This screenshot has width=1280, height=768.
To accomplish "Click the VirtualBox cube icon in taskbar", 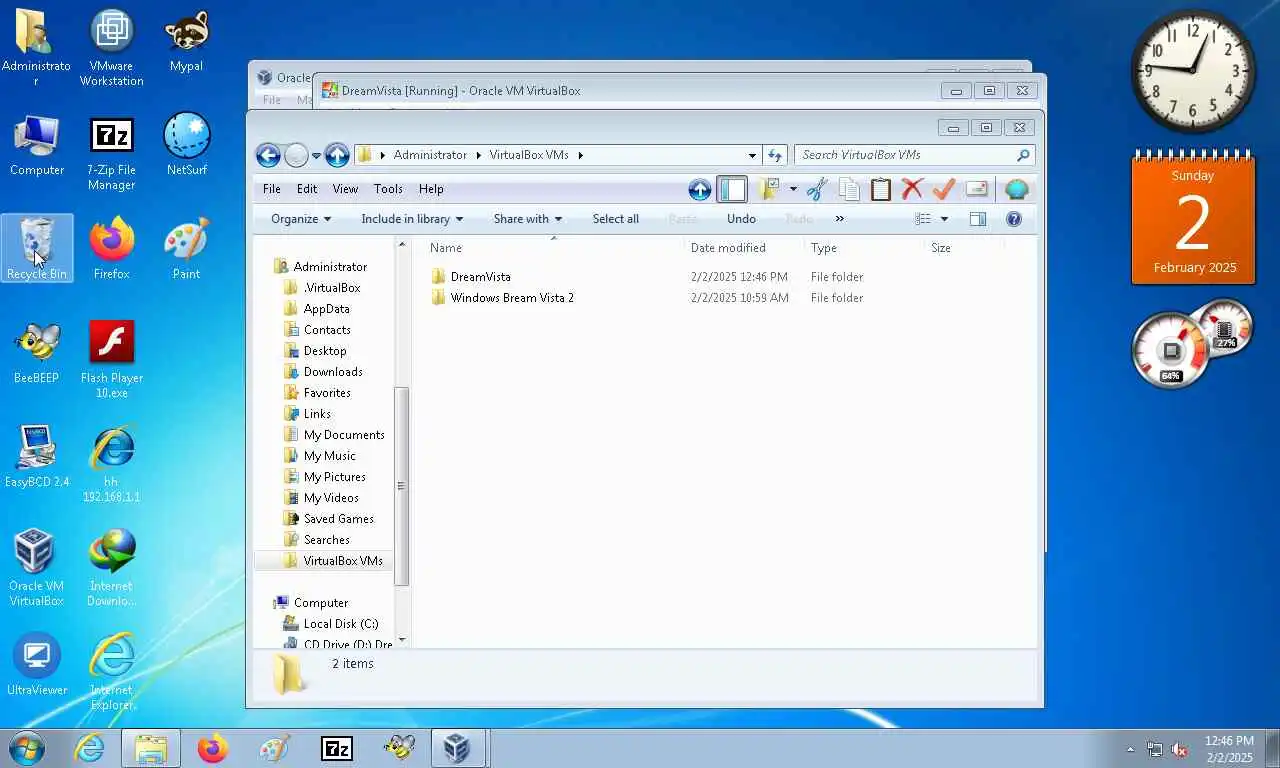I will (457, 748).
